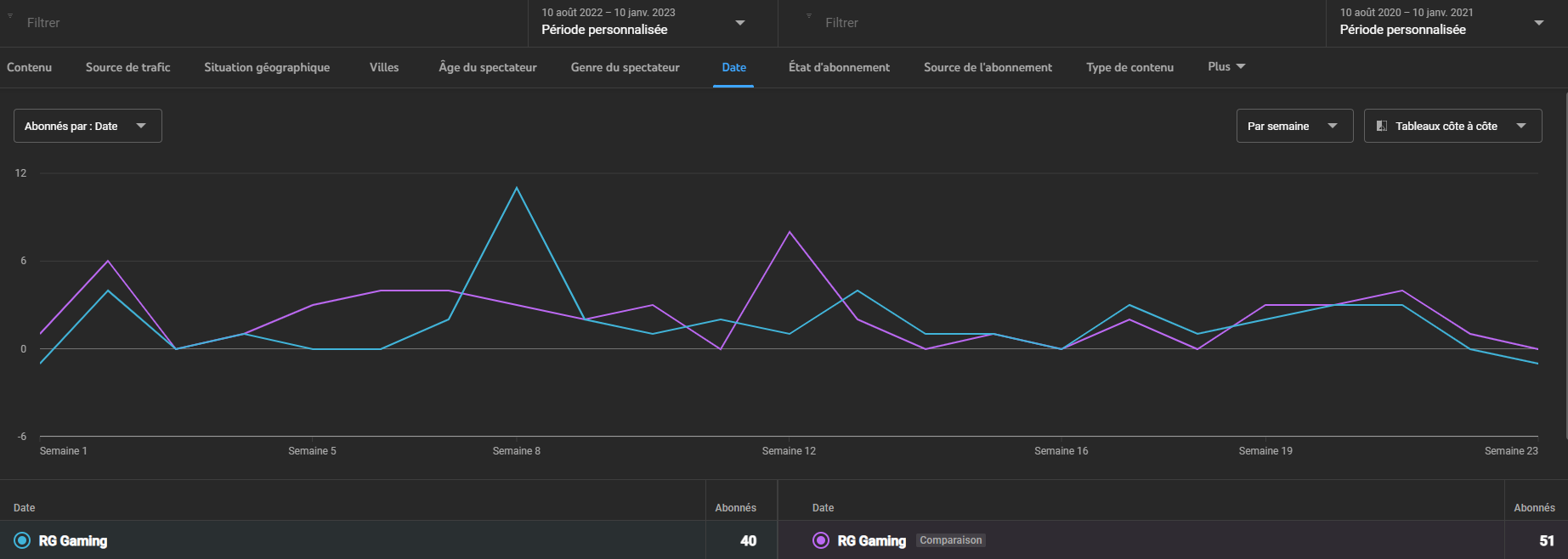Click the comparison table Abonnés column header

coord(1534,508)
